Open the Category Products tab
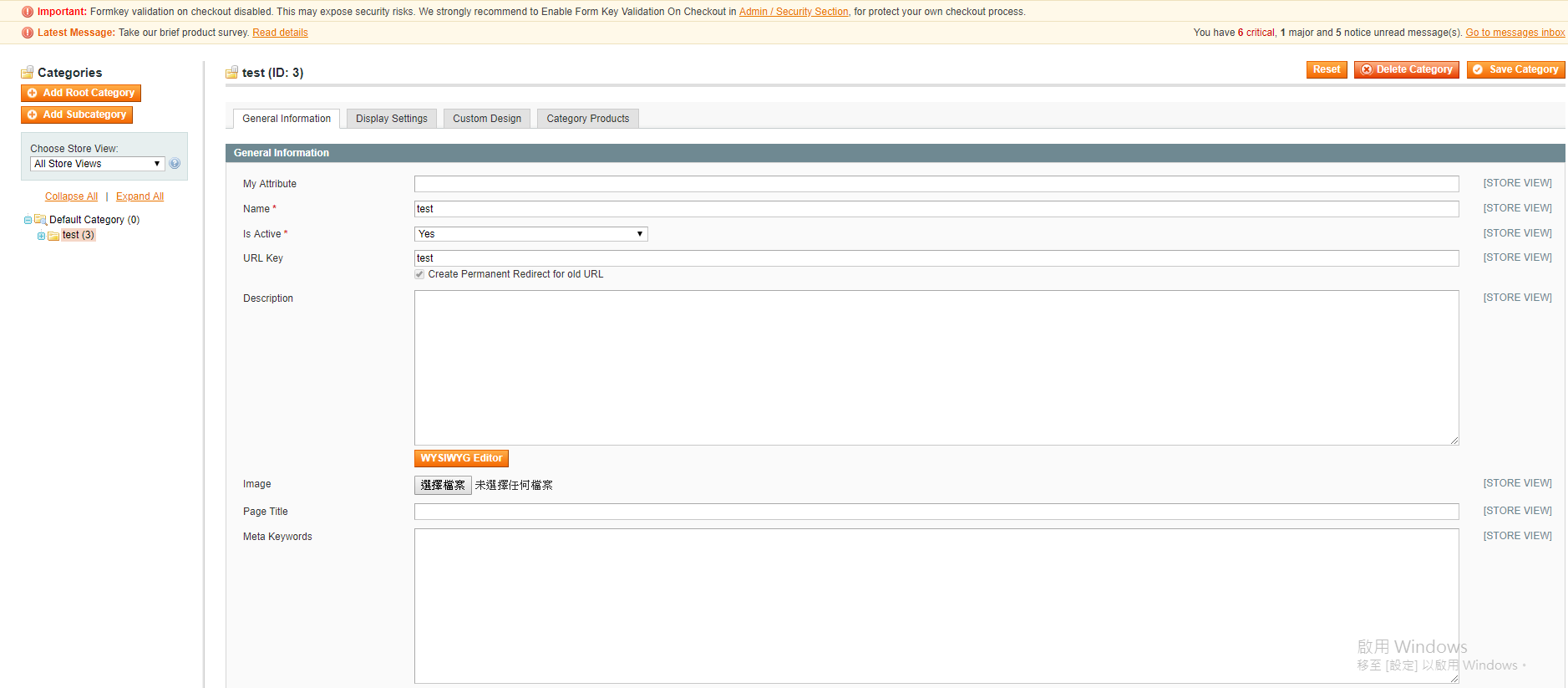The width and height of the screenshot is (1568, 688). coord(587,119)
